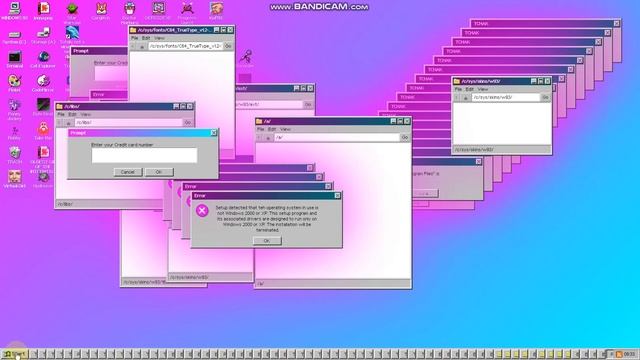This screenshot has width=640, height=360.
Task: Click the credit card number input field
Action: pyautogui.click(x=144, y=156)
